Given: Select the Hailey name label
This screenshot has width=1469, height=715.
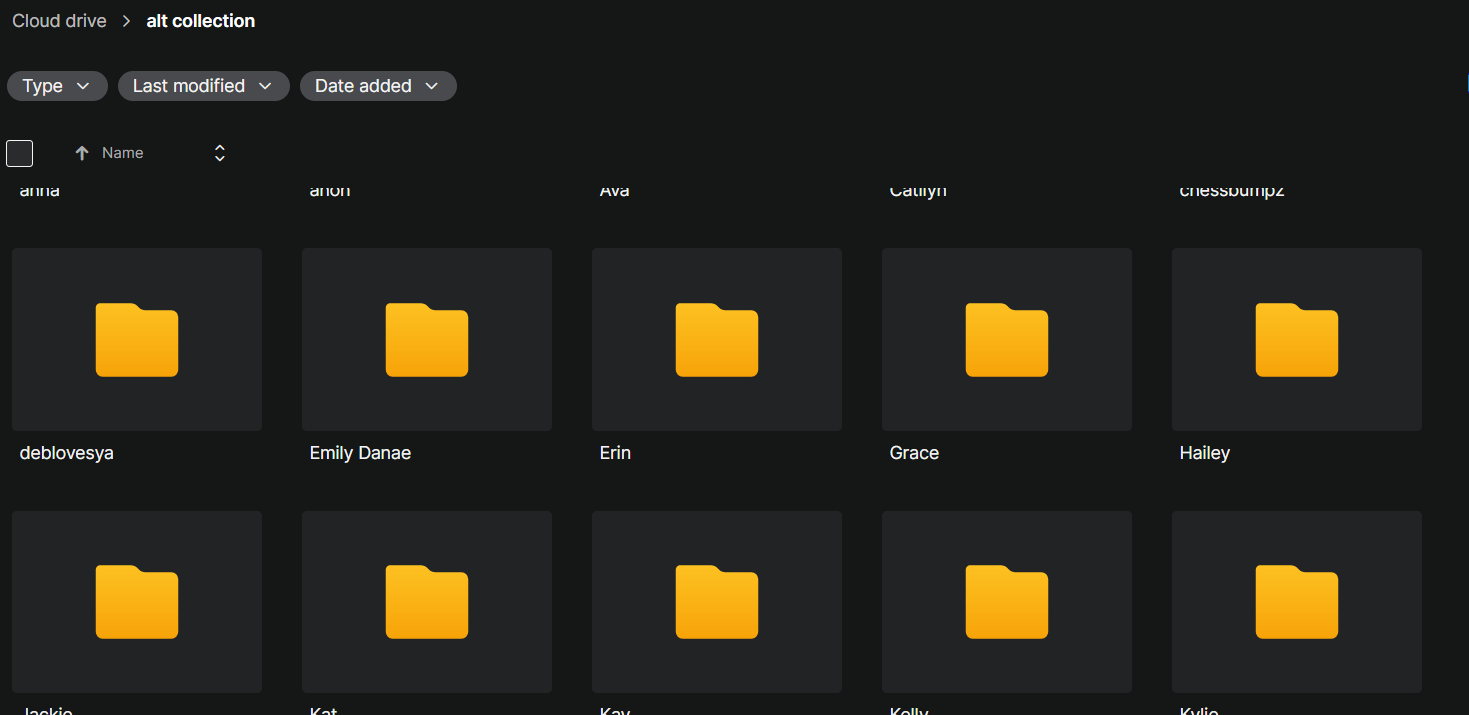Looking at the screenshot, I should [x=1204, y=453].
